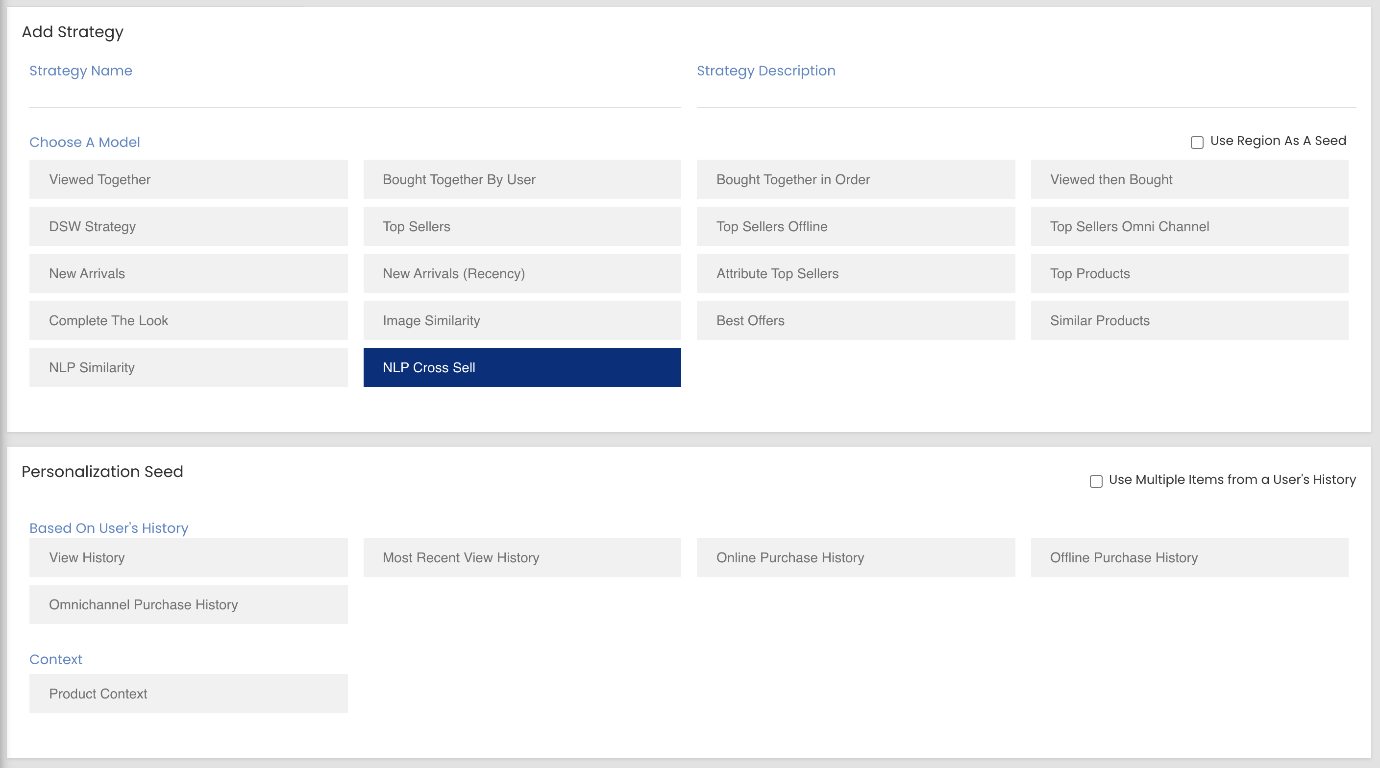Select Omnichannel Purchase History seed
This screenshot has height=768, width=1380.
coord(188,605)
